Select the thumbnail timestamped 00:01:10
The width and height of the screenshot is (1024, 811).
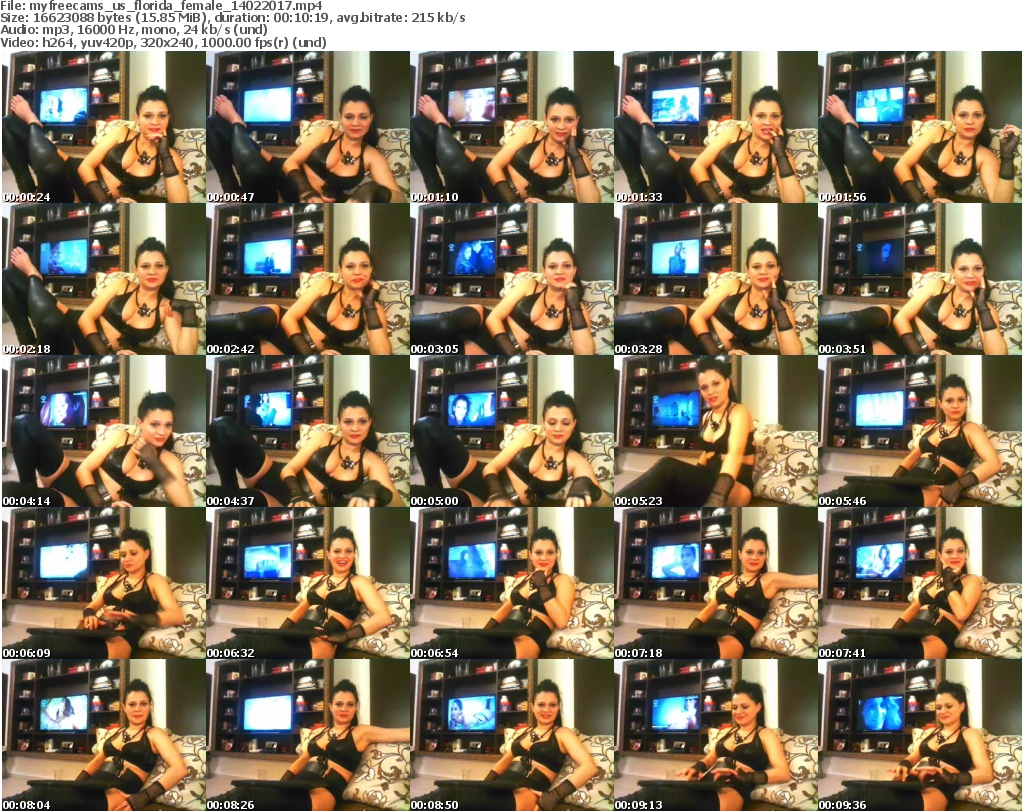point(511,127)
